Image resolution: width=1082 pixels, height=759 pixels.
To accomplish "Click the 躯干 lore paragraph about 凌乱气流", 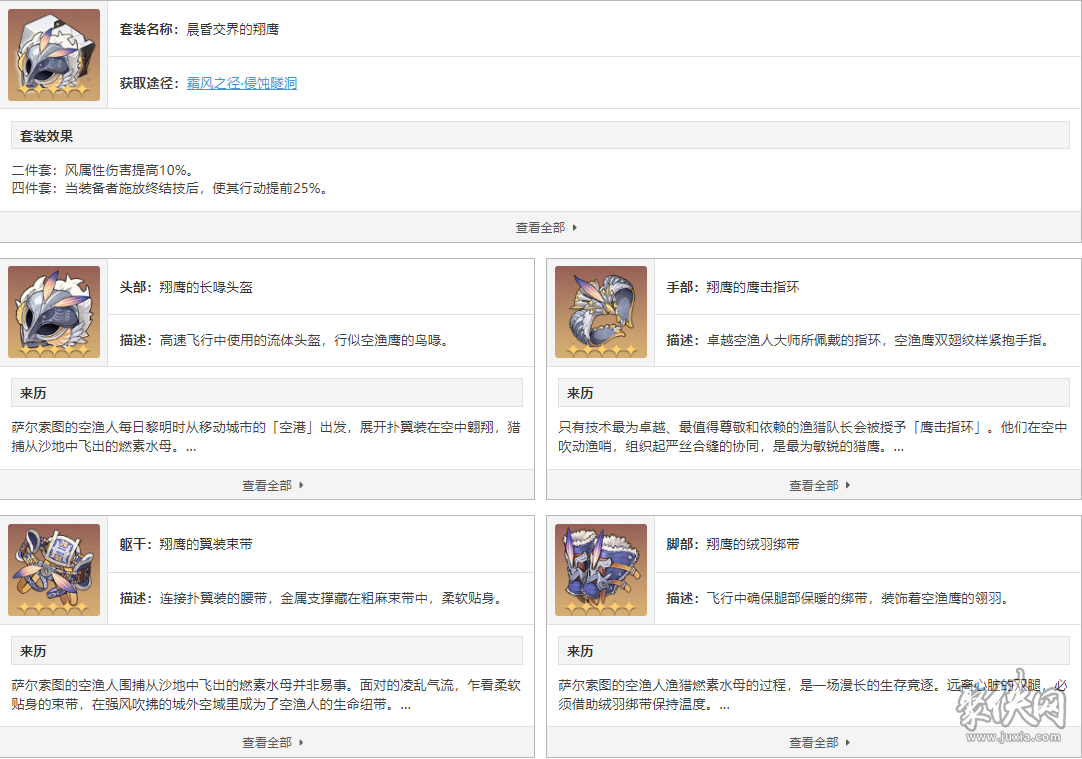I will click(x=266, y=695).
